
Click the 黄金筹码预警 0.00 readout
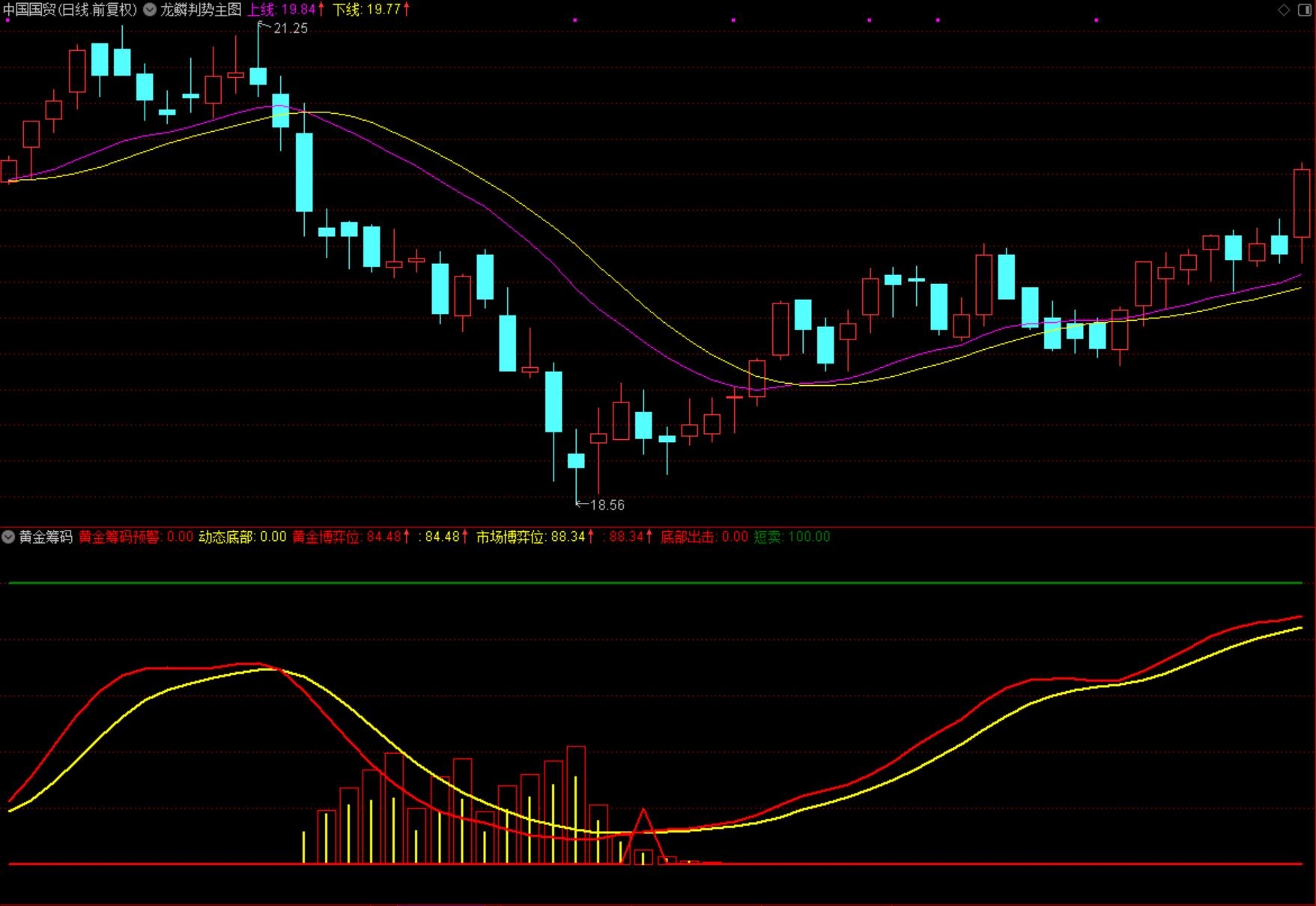click(x=136, y=537)
